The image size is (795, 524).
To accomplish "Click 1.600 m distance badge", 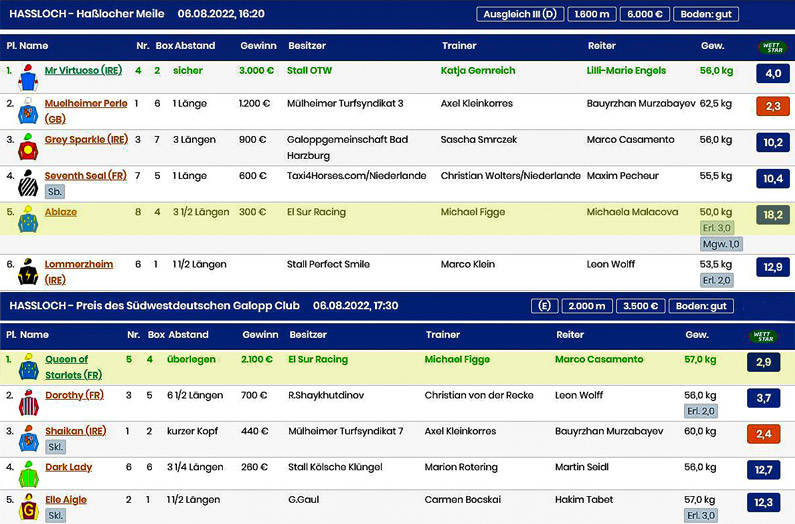I will (592, 14).
